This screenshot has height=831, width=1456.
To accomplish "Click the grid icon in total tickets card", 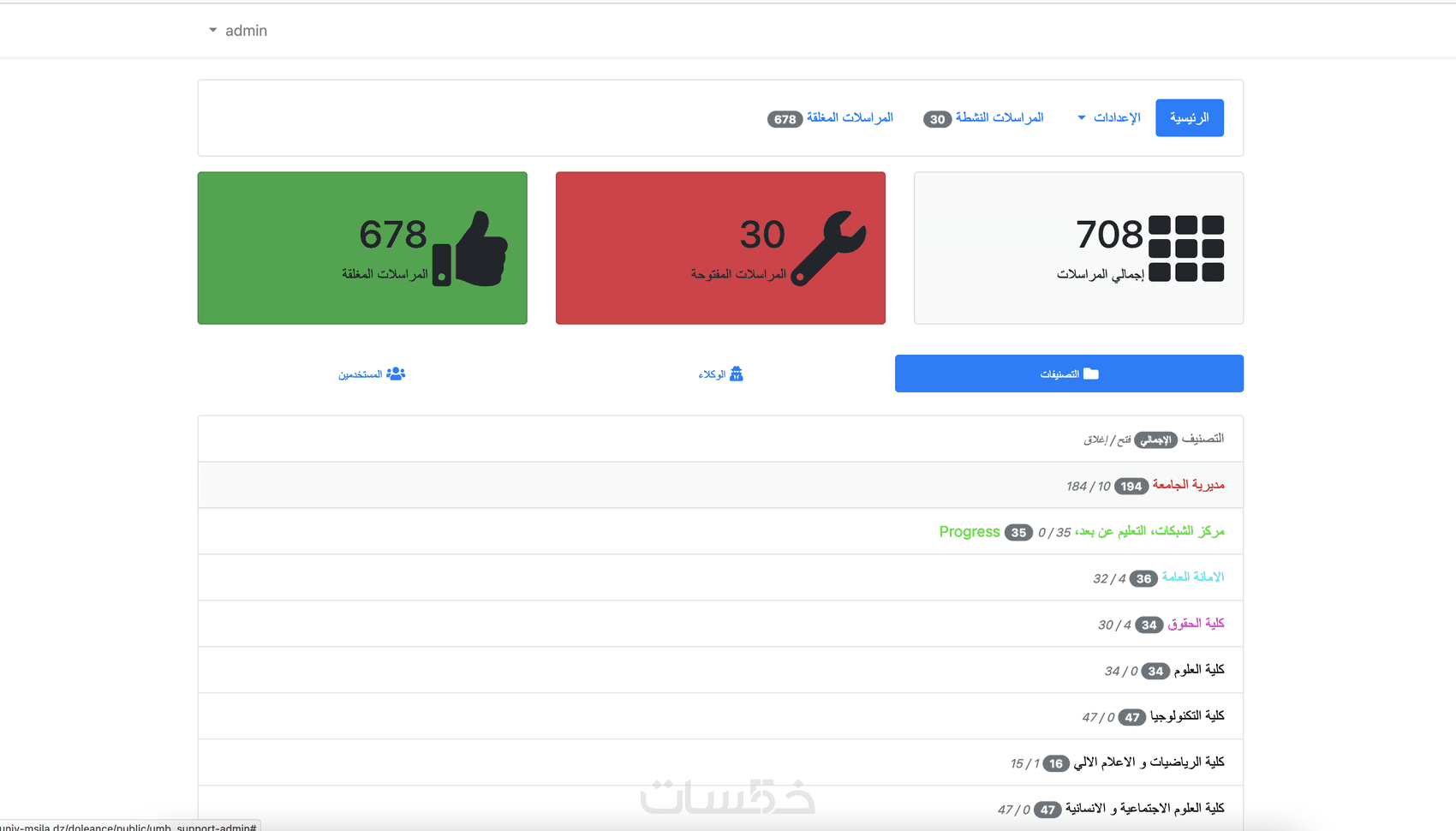I will click(x=1185, y=248).
